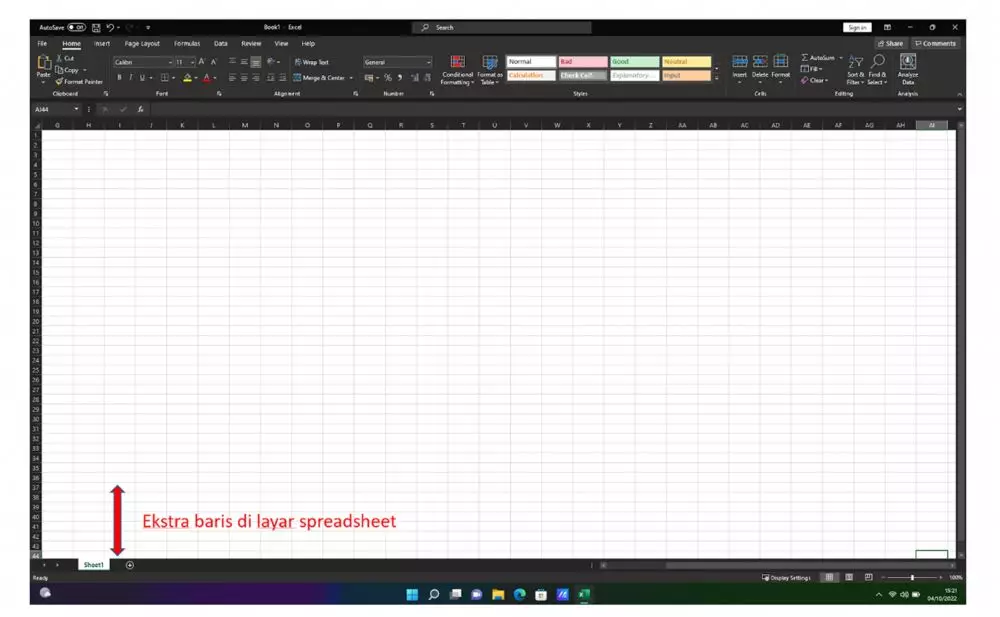Viewport: 1000px width, 617px height.
Task: Add a new sheet with plus icon
Action: pyautogui.click(x=130, y=565)
